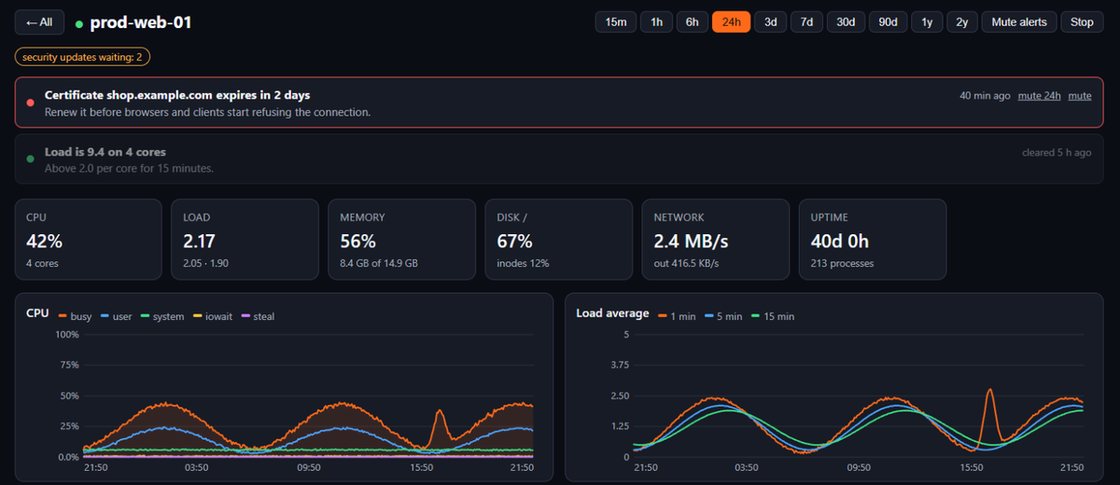The image size is (1120, 485).
Task: Toggle the iowait series in CPU legend
Action: click(213, 316)
